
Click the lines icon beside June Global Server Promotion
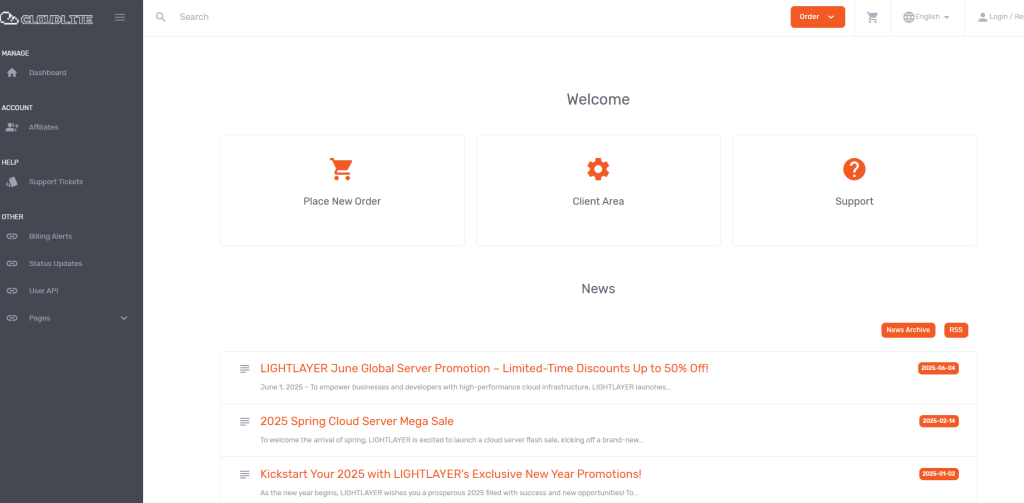(245, 369)
